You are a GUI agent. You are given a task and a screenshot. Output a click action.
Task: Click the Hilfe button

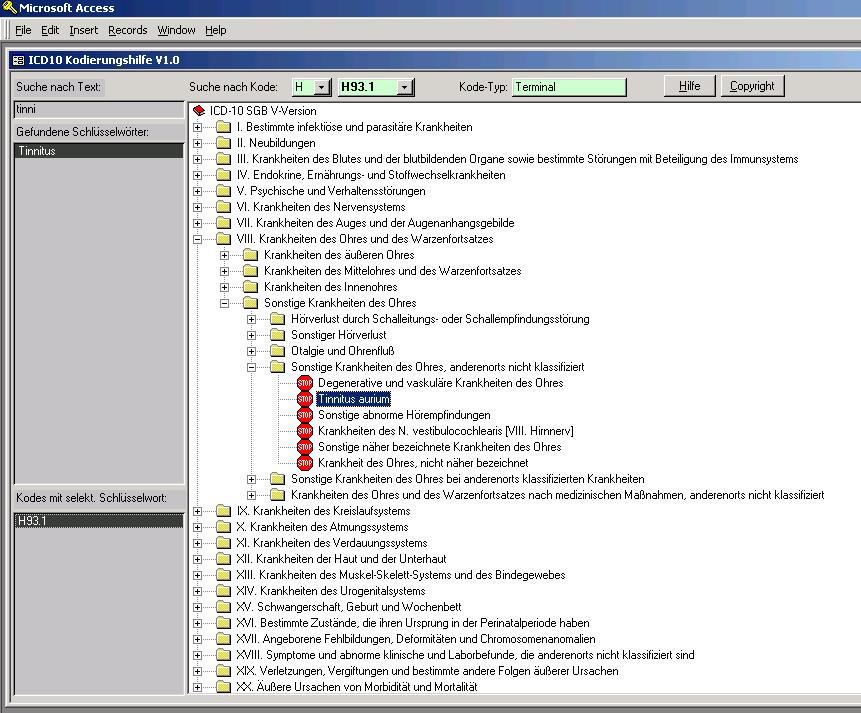click(x=690, y=86)
